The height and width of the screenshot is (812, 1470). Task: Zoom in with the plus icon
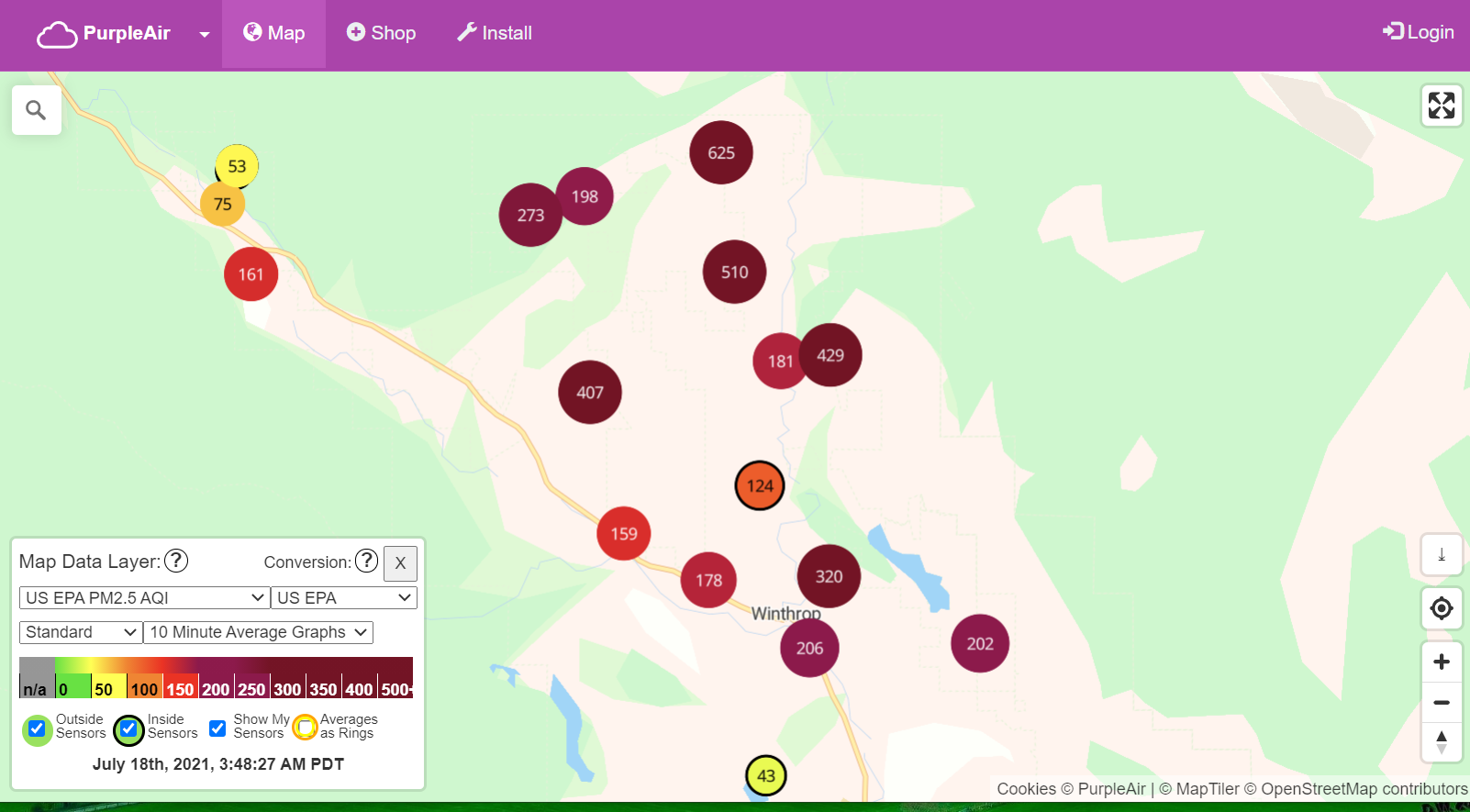1441,662
